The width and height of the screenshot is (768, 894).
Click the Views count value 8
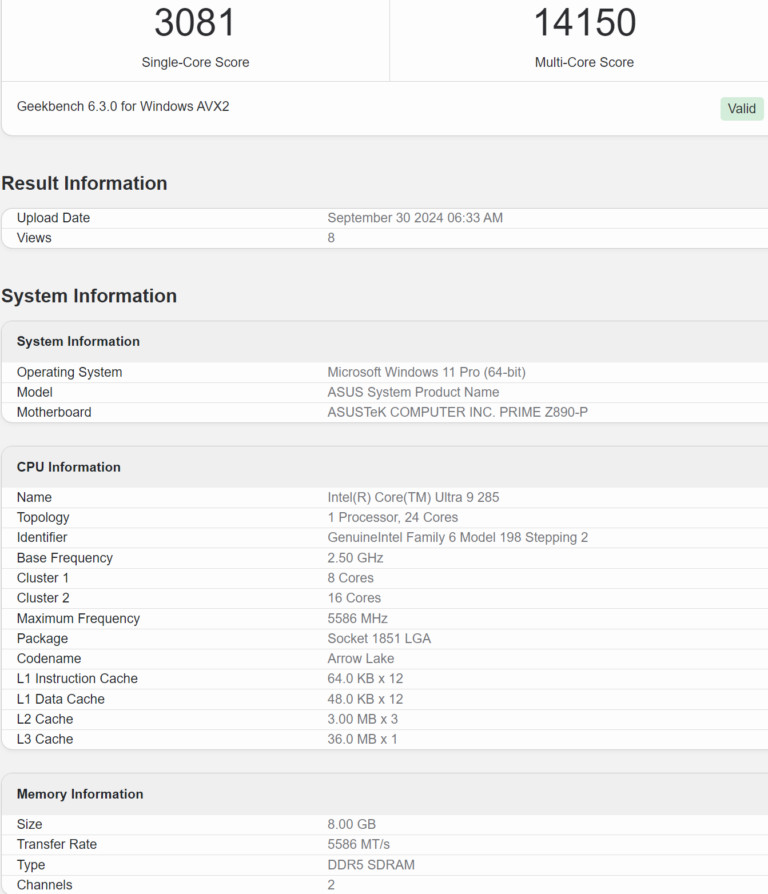[x=331, y=238]
